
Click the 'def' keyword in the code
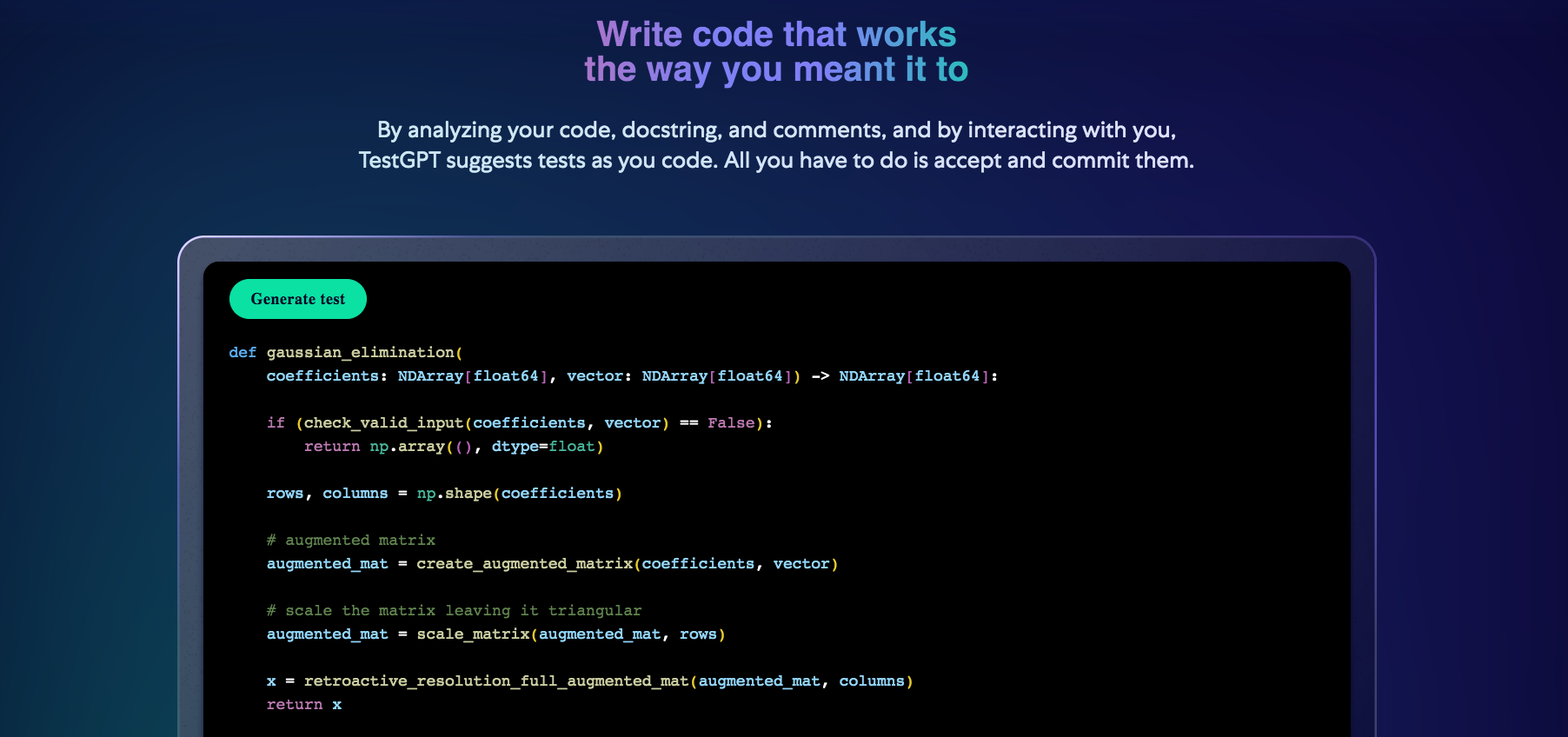click(x=243, y=352)
